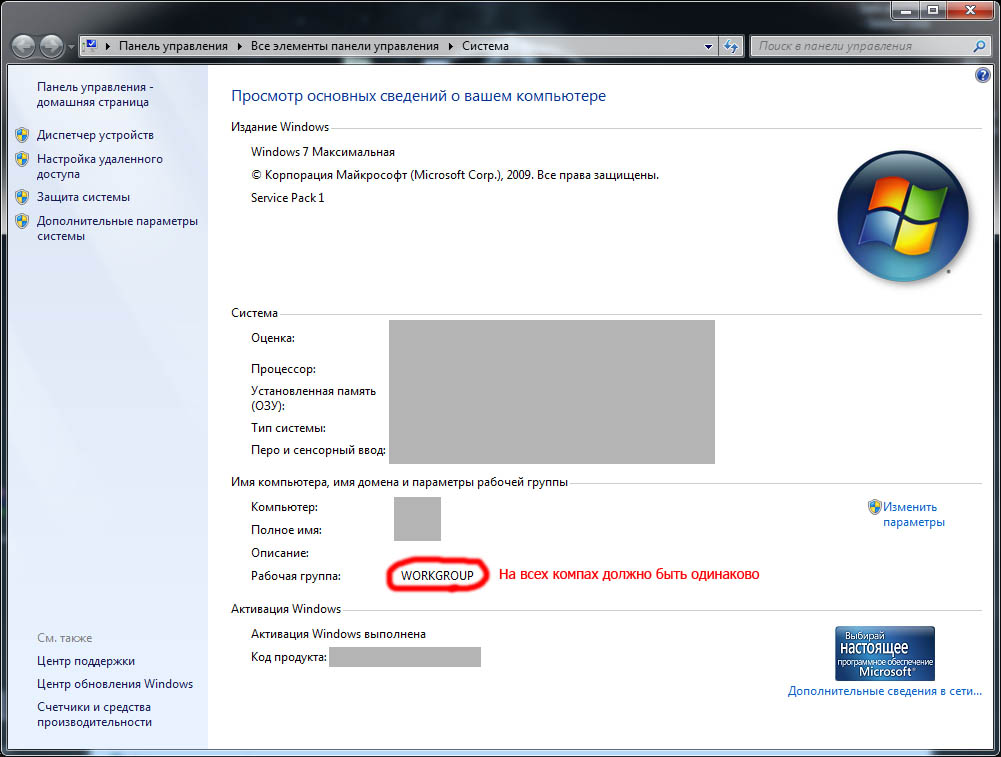Click shield icon beside Дополнительные параметры системы
The image size is (1001, 757).
(22, 221)
